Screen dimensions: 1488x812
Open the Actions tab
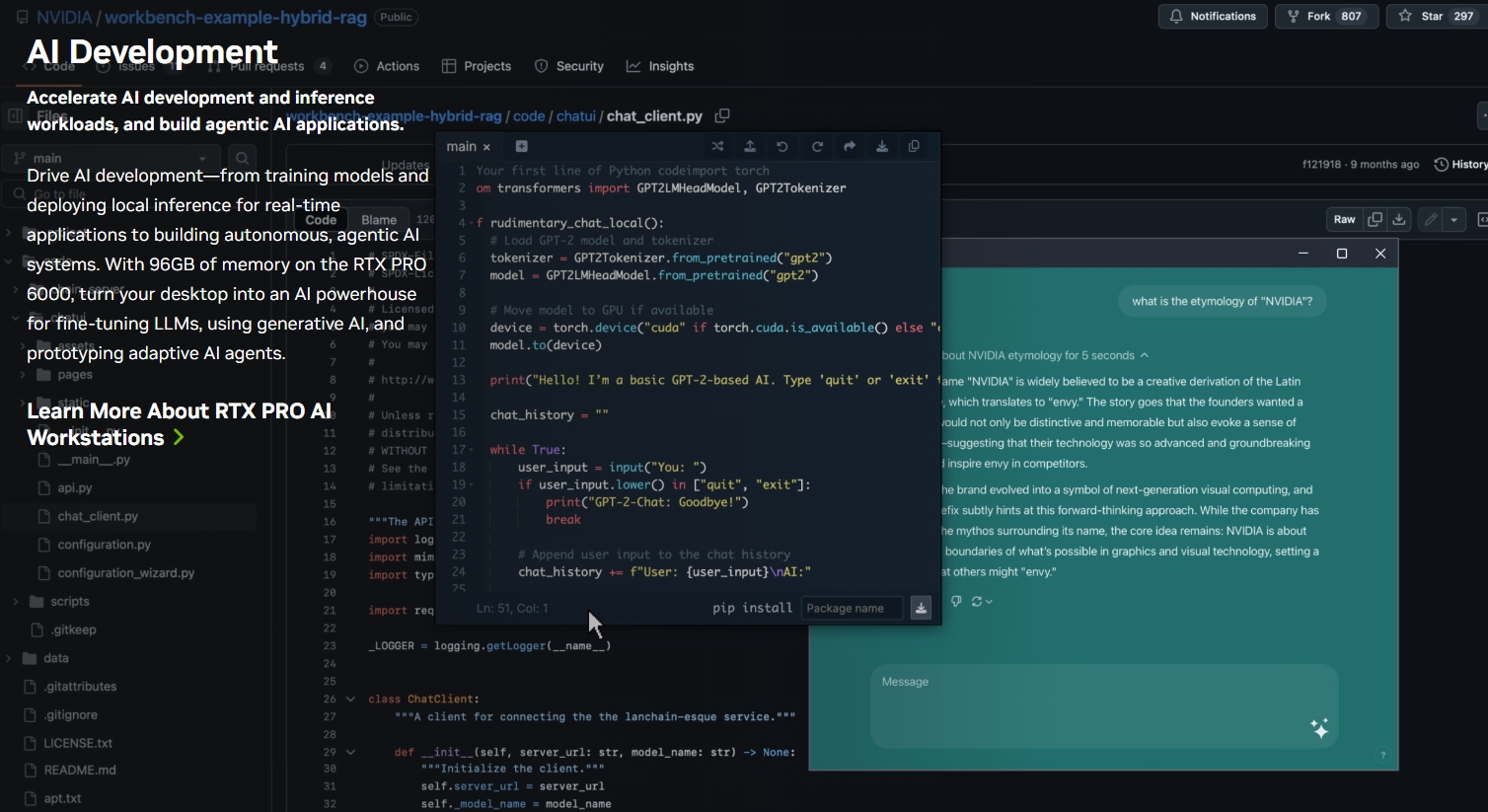[x=387, y=66]
